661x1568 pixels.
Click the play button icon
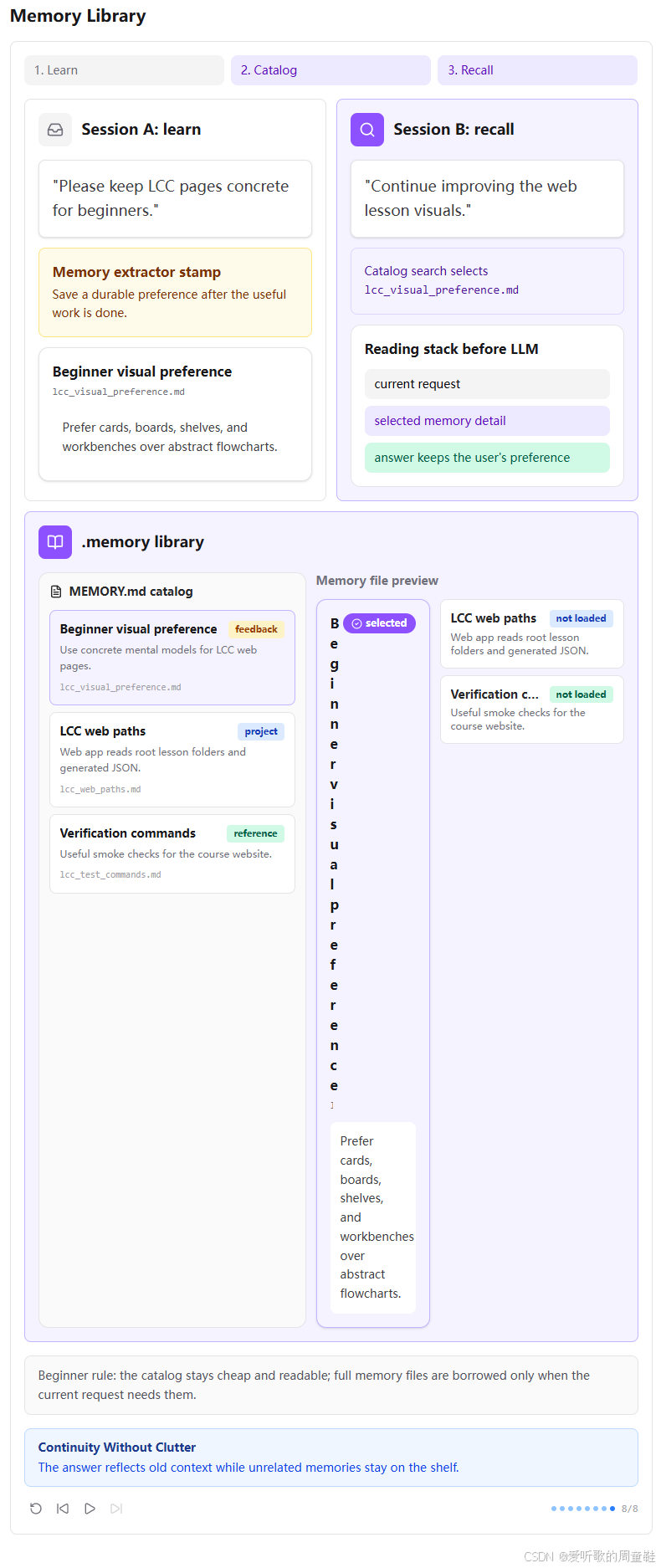[90, 1509]
